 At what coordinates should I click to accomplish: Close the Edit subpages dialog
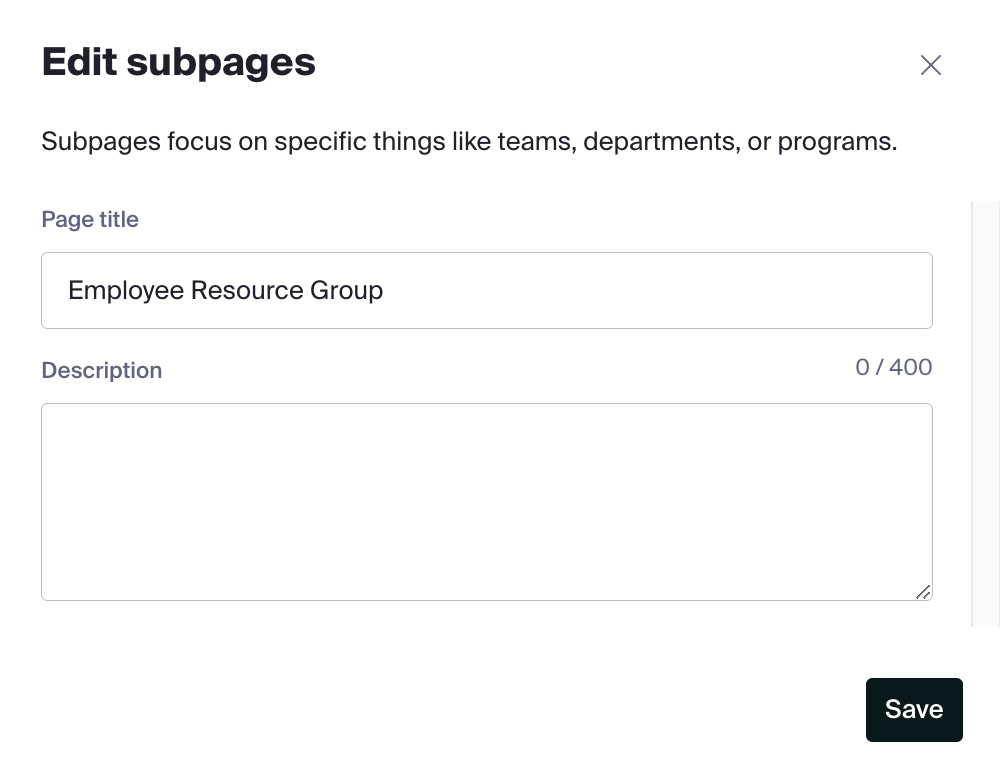930,64
